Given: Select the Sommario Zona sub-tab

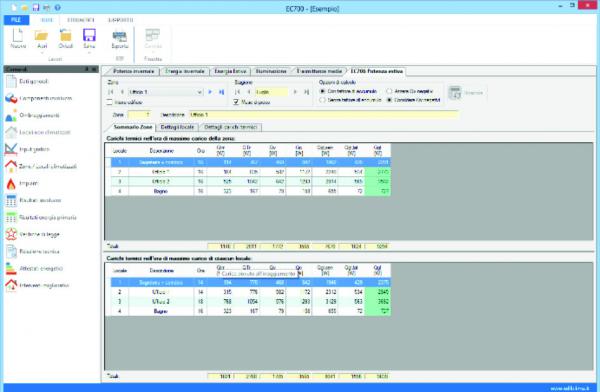Looking at the screenshot, I should [x=132, y=127].
